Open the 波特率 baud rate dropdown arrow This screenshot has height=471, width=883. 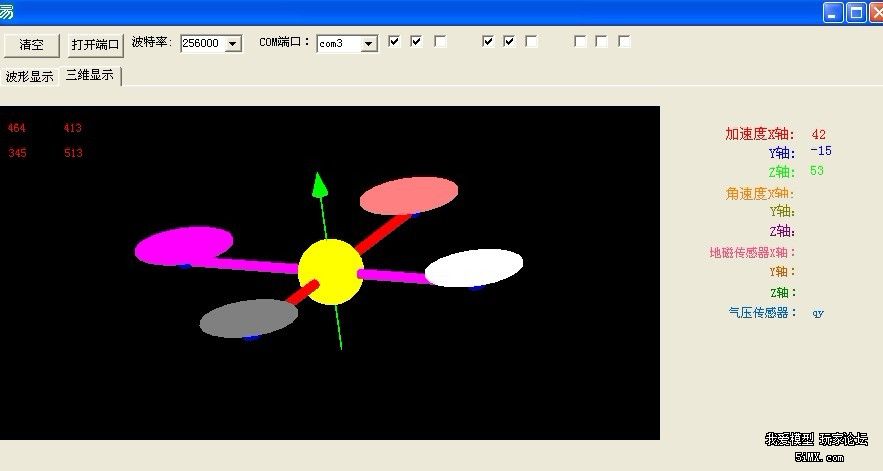click(x=233, y=44)
